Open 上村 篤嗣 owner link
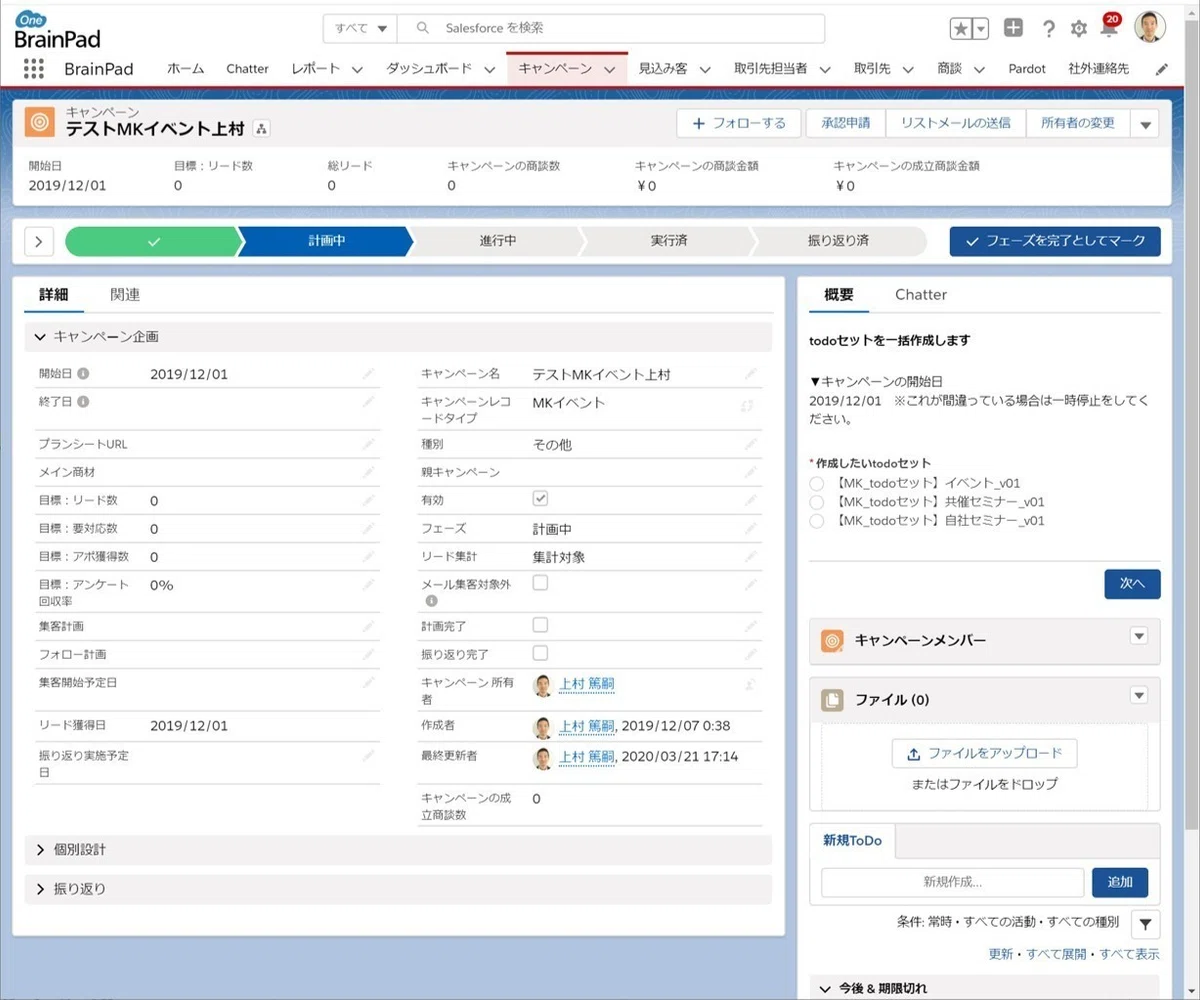Viewport: 1200px width, 1000px height. pos(586,684)
